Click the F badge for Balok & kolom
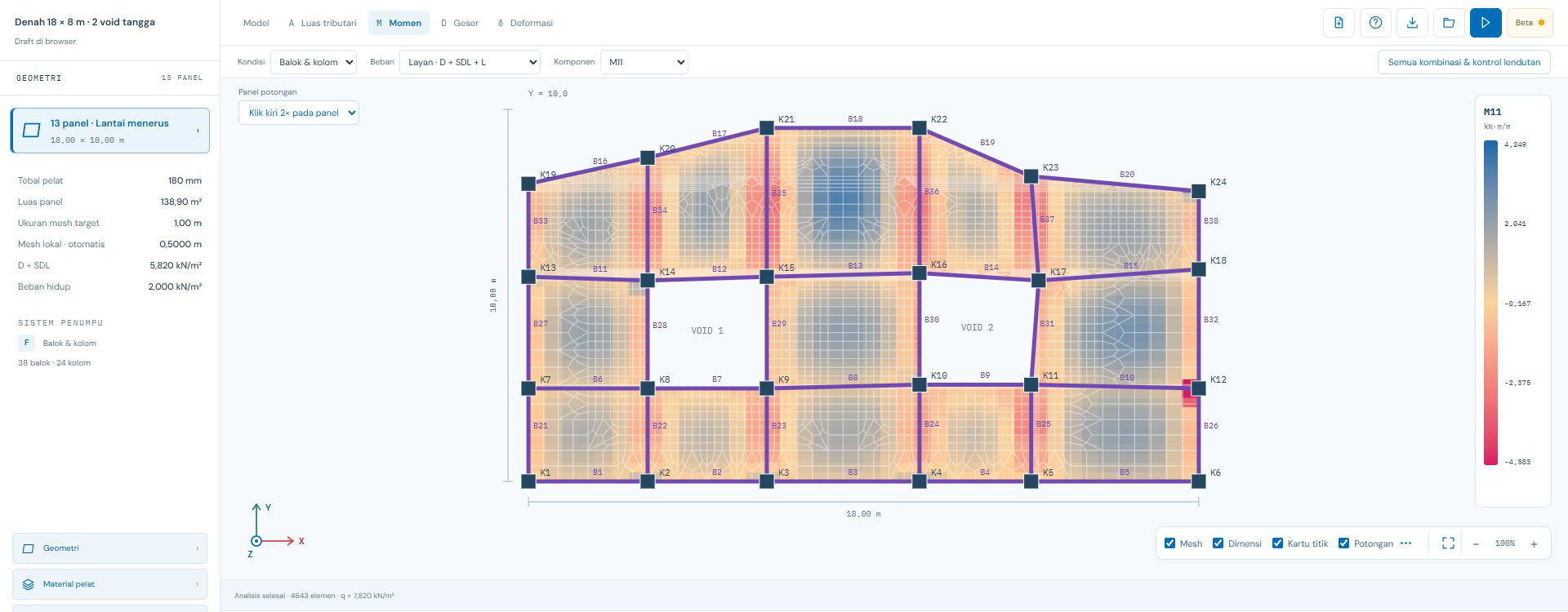The height and width of the screenshot is (612, 1568). coord(26,344)
